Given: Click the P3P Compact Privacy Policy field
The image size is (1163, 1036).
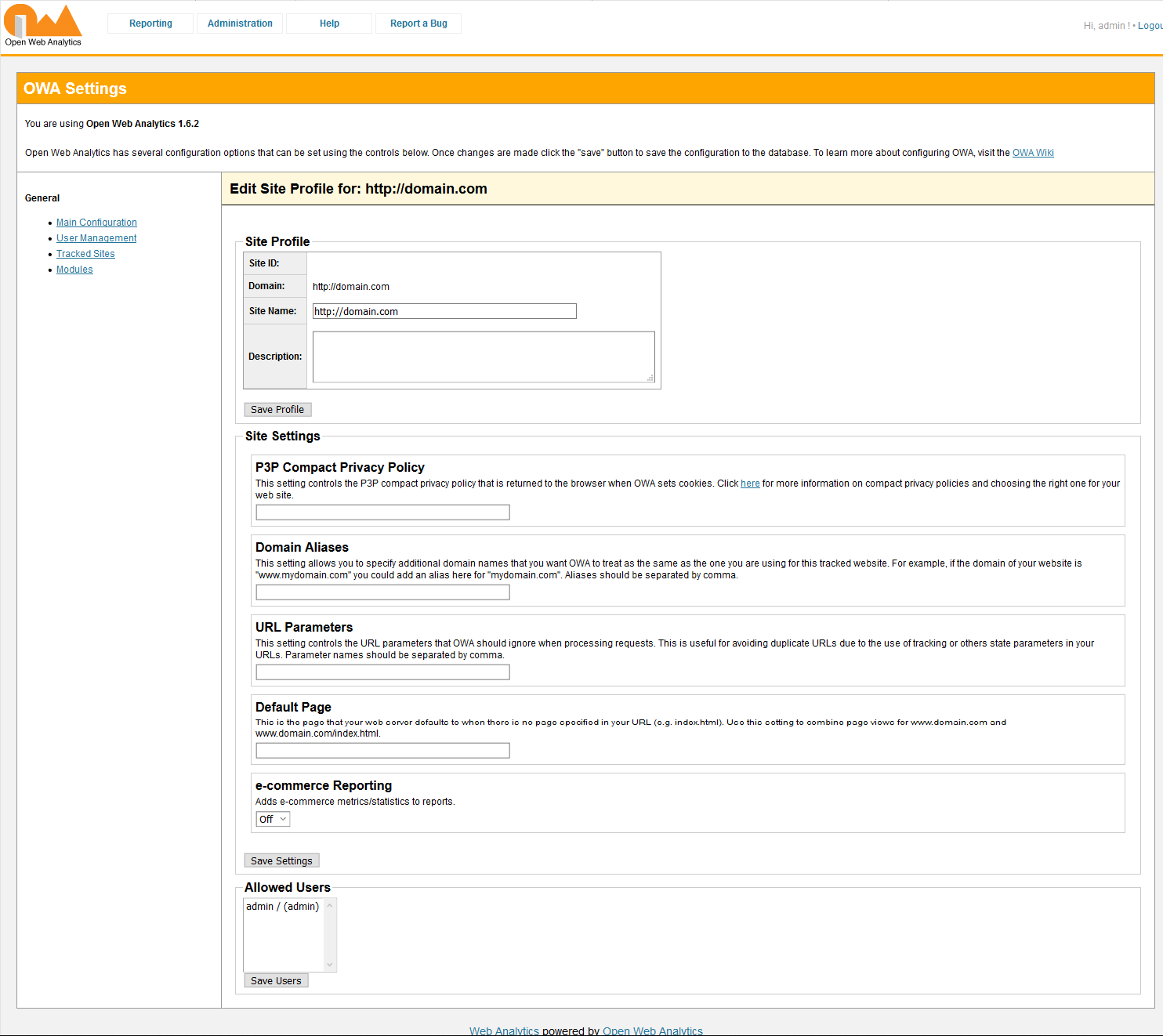Looking at the screenshot, I should pos(382,513).
